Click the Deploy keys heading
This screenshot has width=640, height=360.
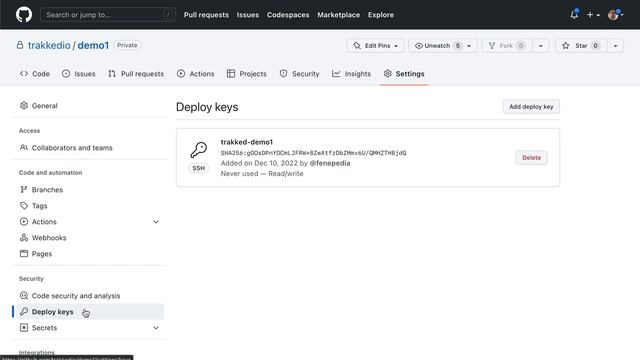pos(207,107)
